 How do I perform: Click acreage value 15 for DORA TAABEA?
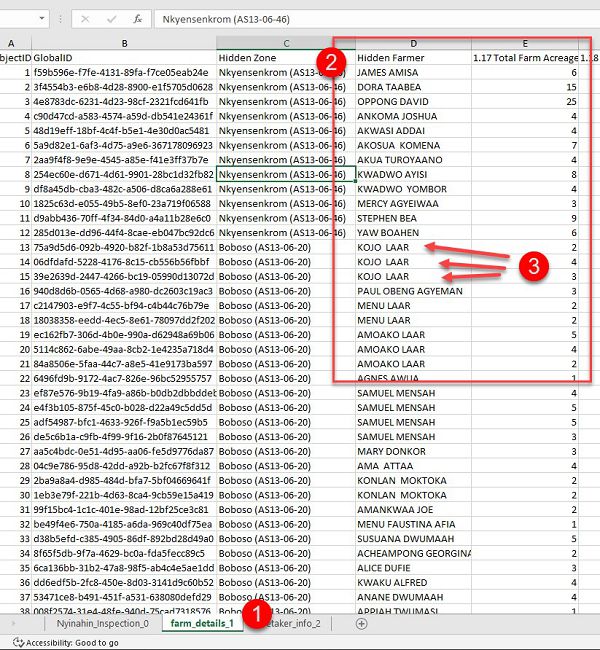[x=525, y=87]
